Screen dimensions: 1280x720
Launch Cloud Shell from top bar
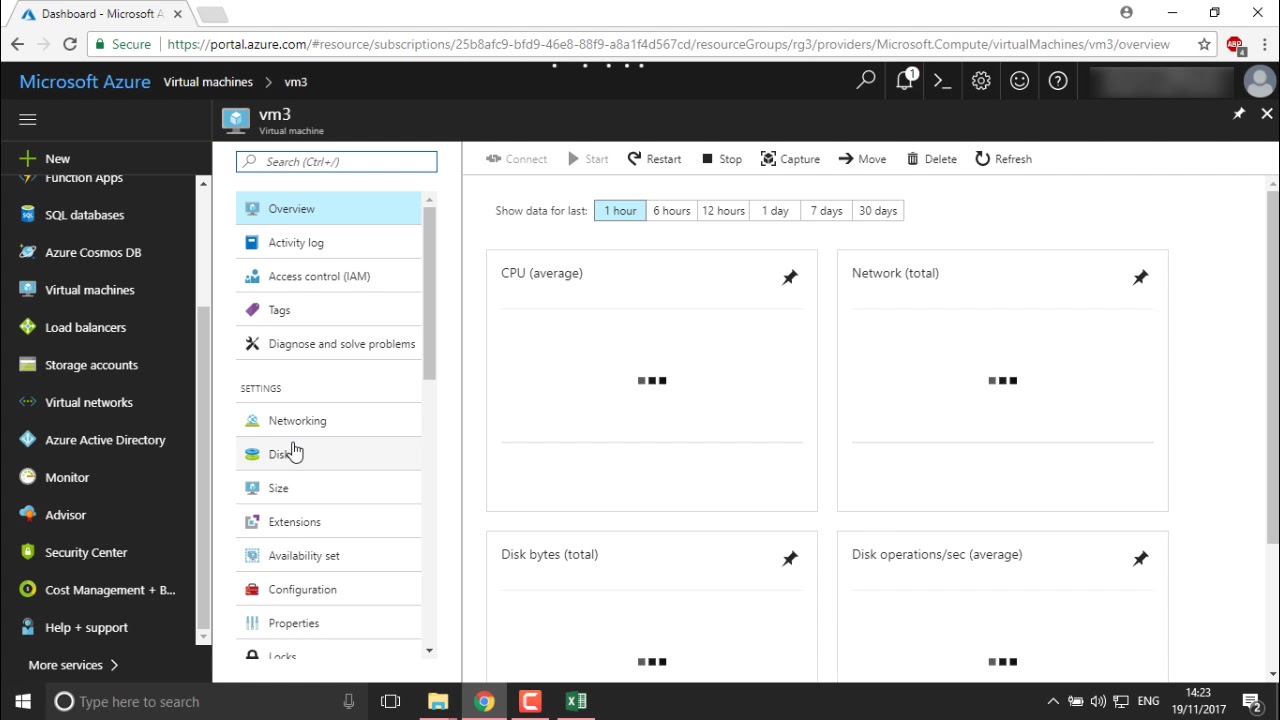[x=942, y=81]
